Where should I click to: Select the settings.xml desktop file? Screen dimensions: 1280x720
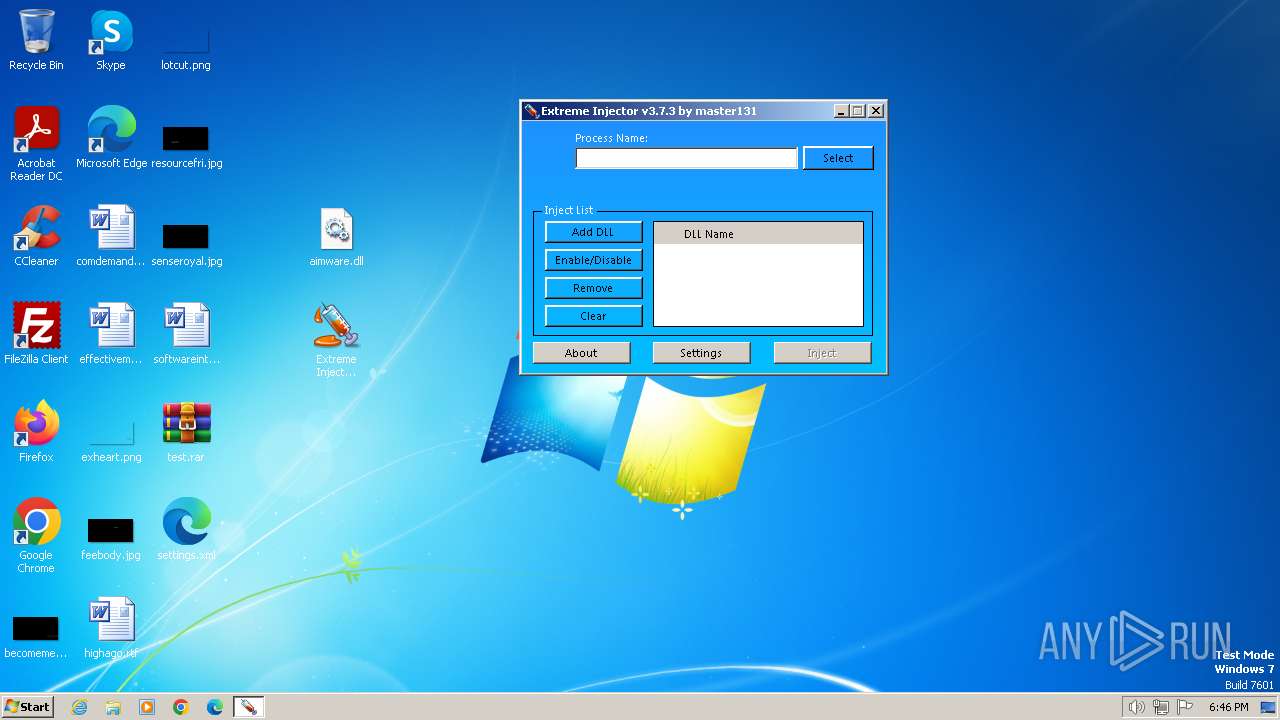(186, 530)
